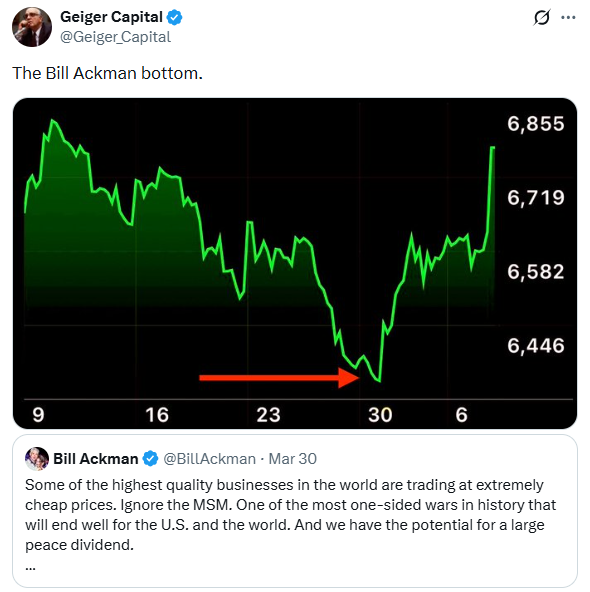Open Bill Ackman's small avatar
590x592 pixels.
(x=37, y=459)
